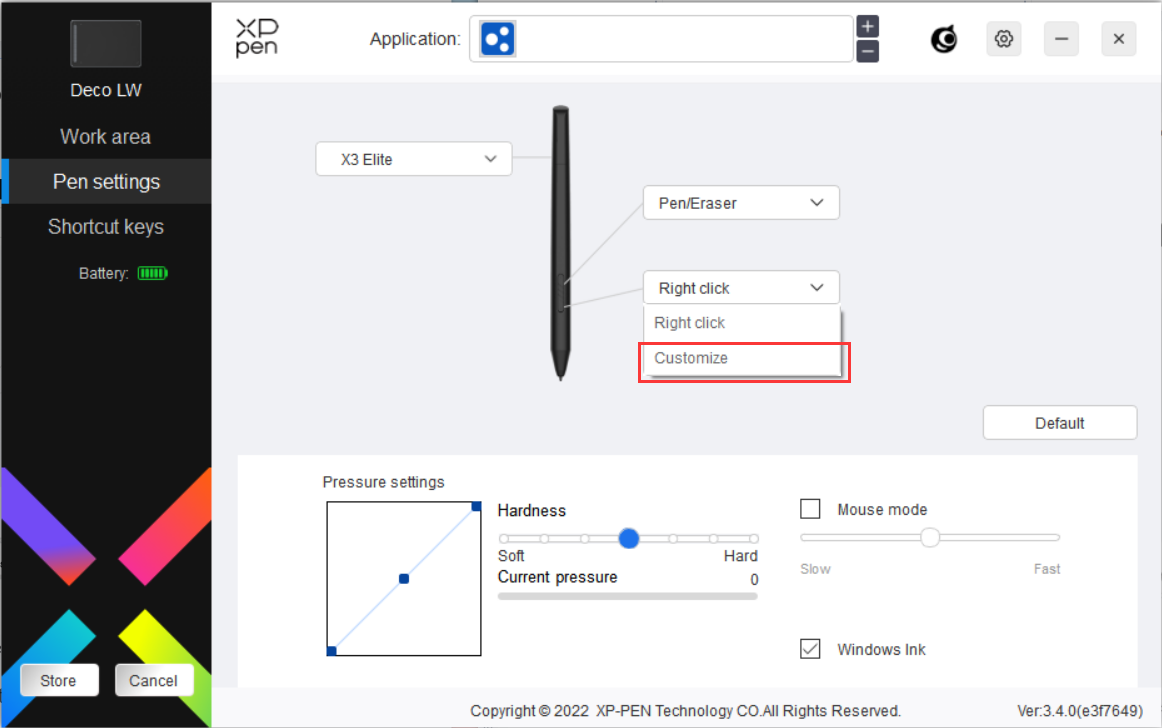Image resolution: width=1162 pixels, height=728 pixels.
Task: Enable the Mouse mode checkbox
Action: [x=810, y=510]
